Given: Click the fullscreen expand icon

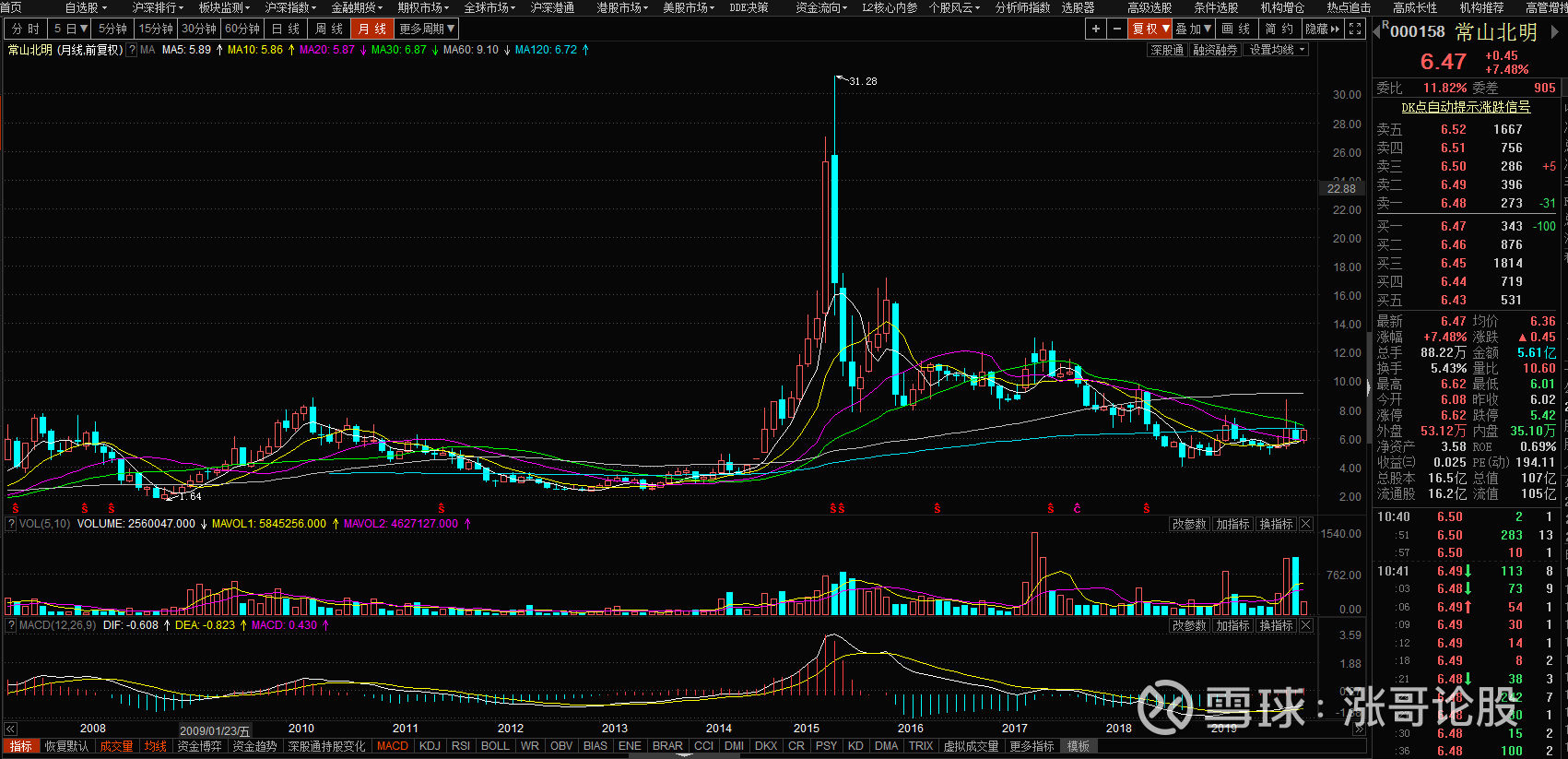Looking at the screenshot, I should pyautogui.click(x=1355, y=29).
